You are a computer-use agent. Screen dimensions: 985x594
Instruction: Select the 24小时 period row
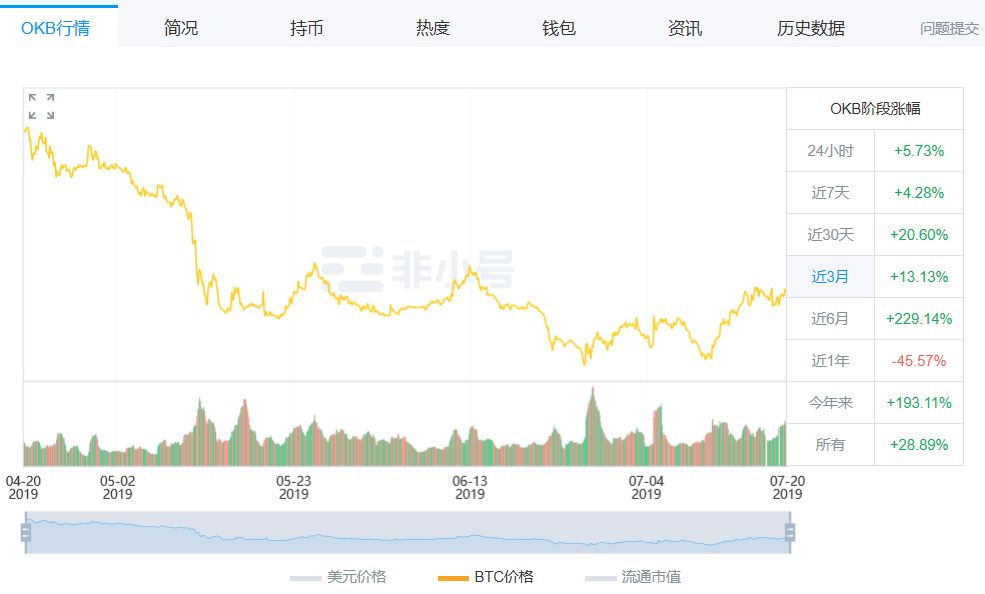pos(874,151)
